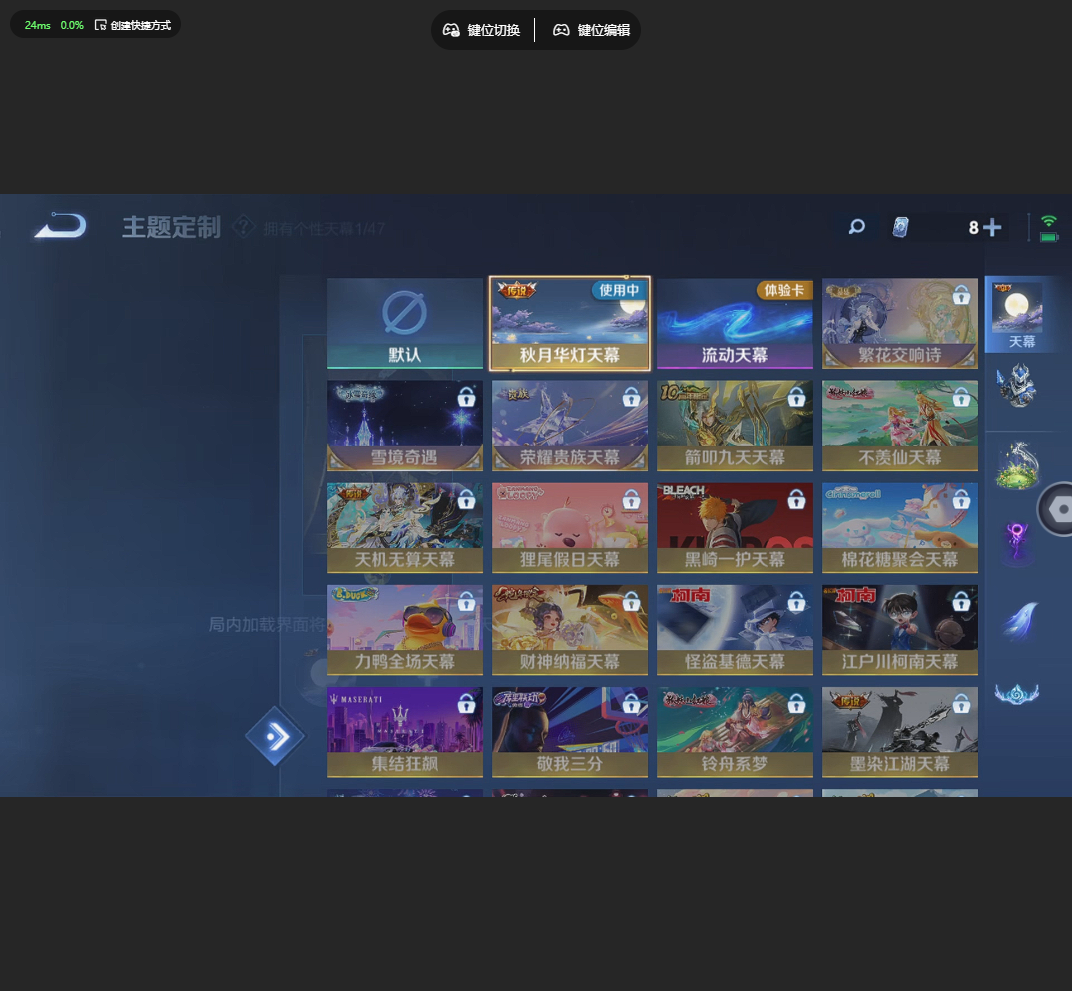Viewport: 1072px width, 991px height.
Task: Click the lock icon on 力鸭全场天幕
Action: click(x=466, y=601)
